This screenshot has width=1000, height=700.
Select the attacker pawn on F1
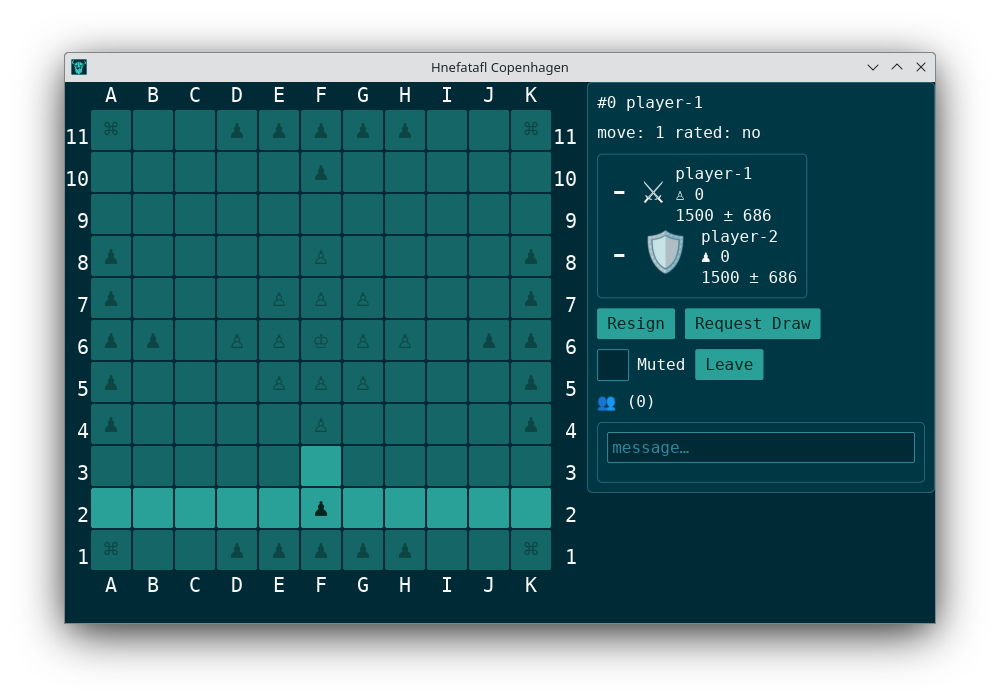[x=321, y=551]
